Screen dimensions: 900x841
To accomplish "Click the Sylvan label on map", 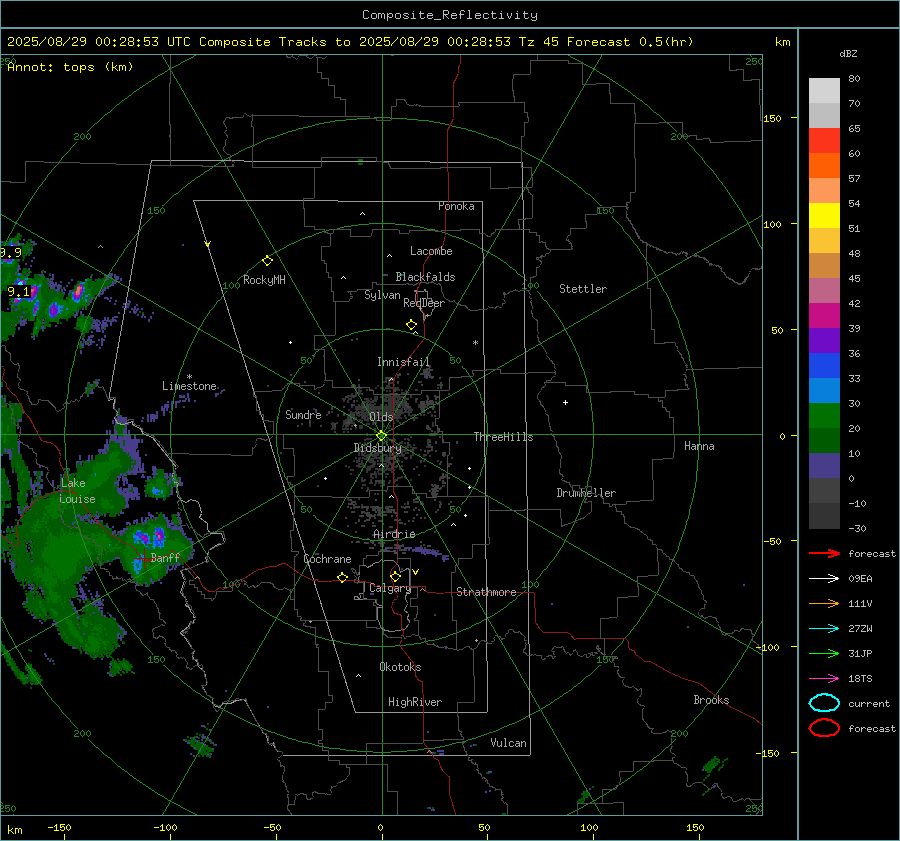I will pyautogui.click(x=382, y=295).
